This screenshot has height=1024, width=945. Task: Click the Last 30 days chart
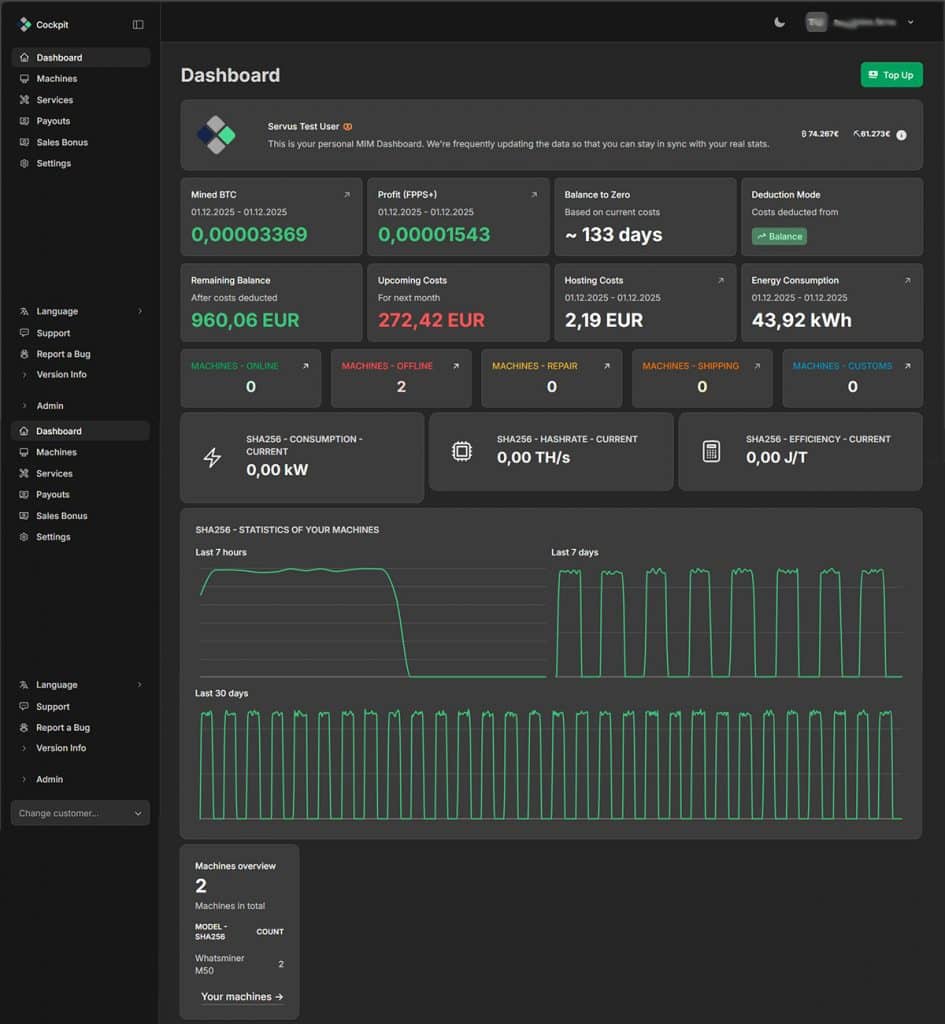[549, 764]
